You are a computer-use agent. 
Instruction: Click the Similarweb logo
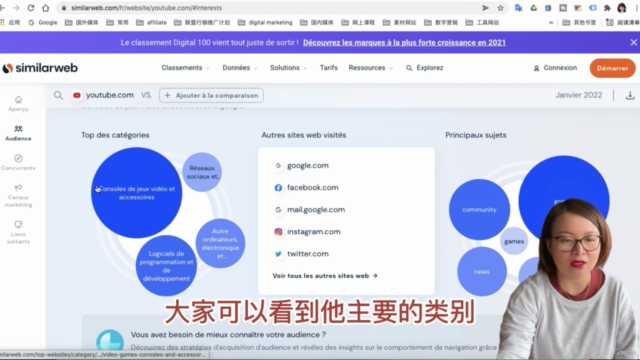pyautogui.click(x=40, y=68)
